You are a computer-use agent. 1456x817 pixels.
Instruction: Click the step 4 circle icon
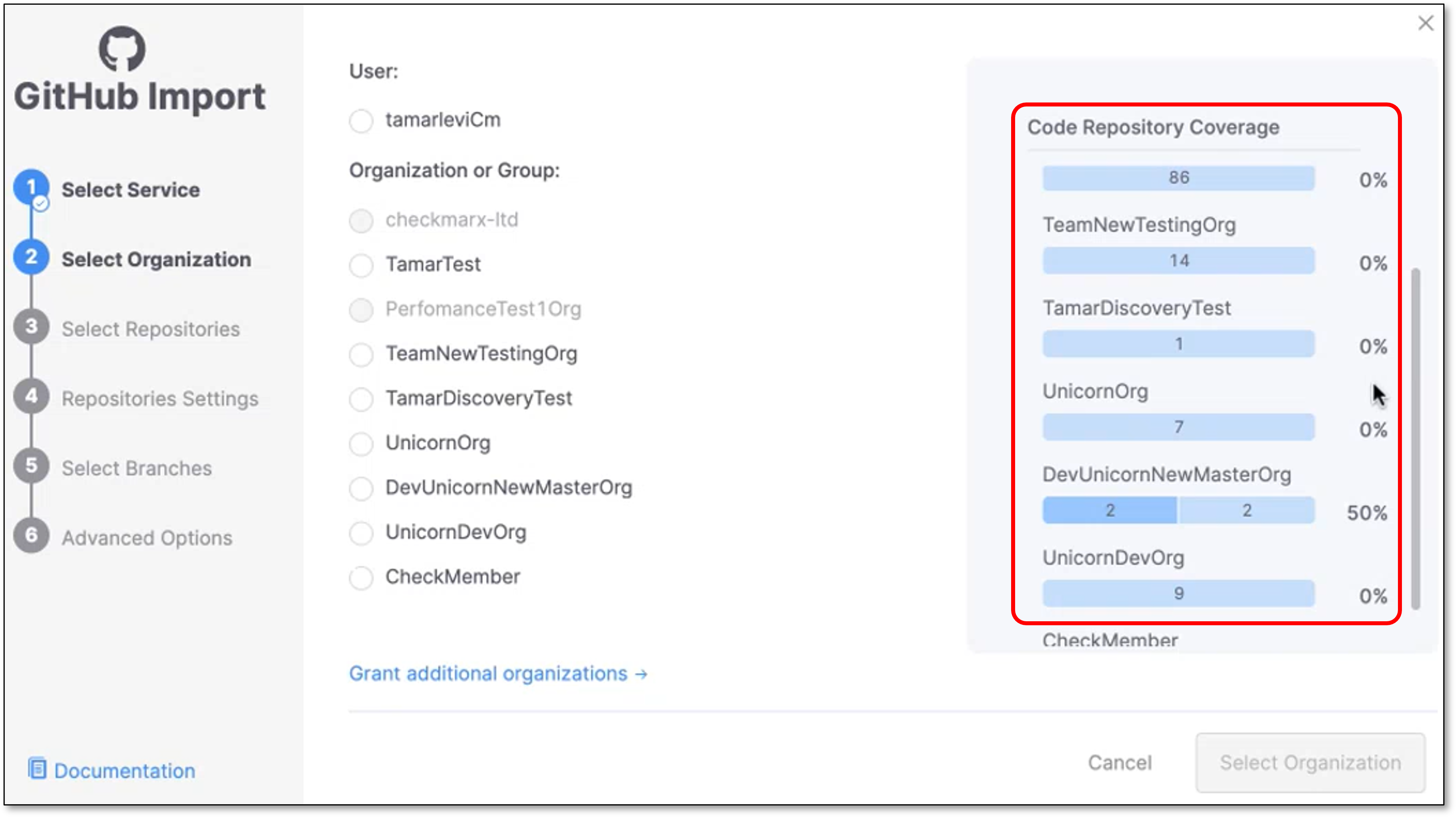click(x=31, y=396)
